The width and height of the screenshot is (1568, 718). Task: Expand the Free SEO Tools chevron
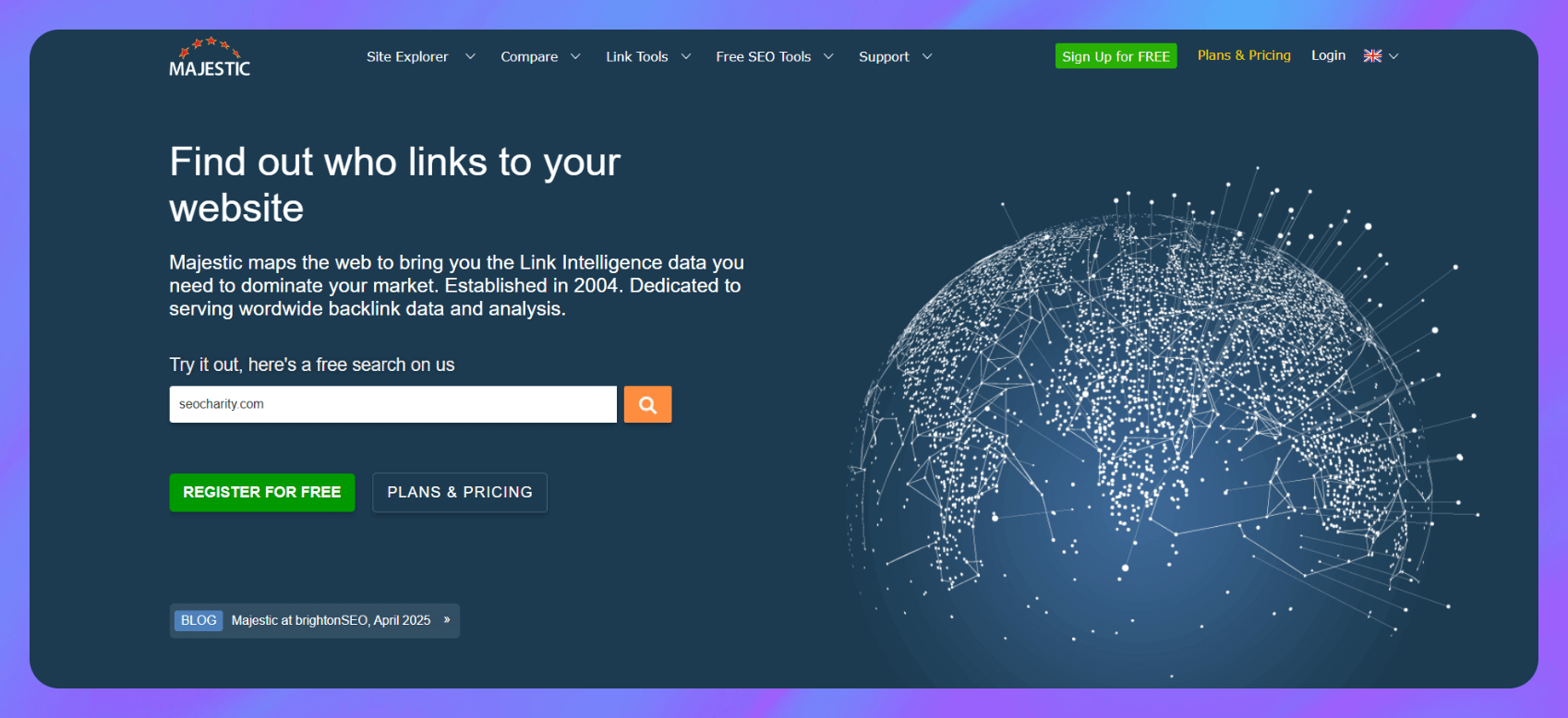[828, 56]
